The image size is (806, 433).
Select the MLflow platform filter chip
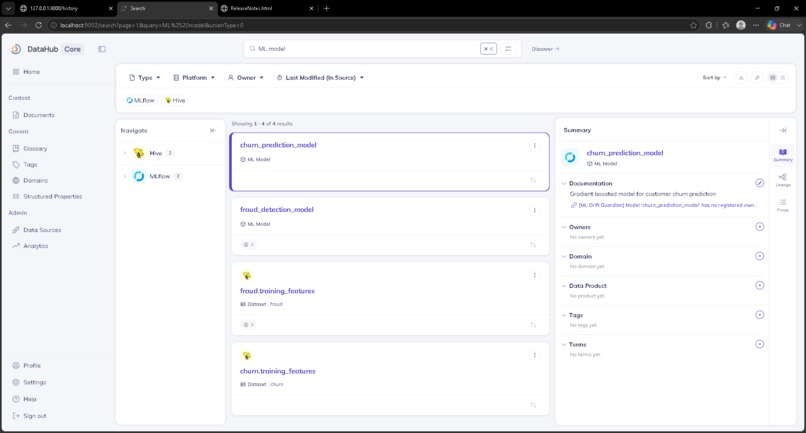[x=140, y=100]
